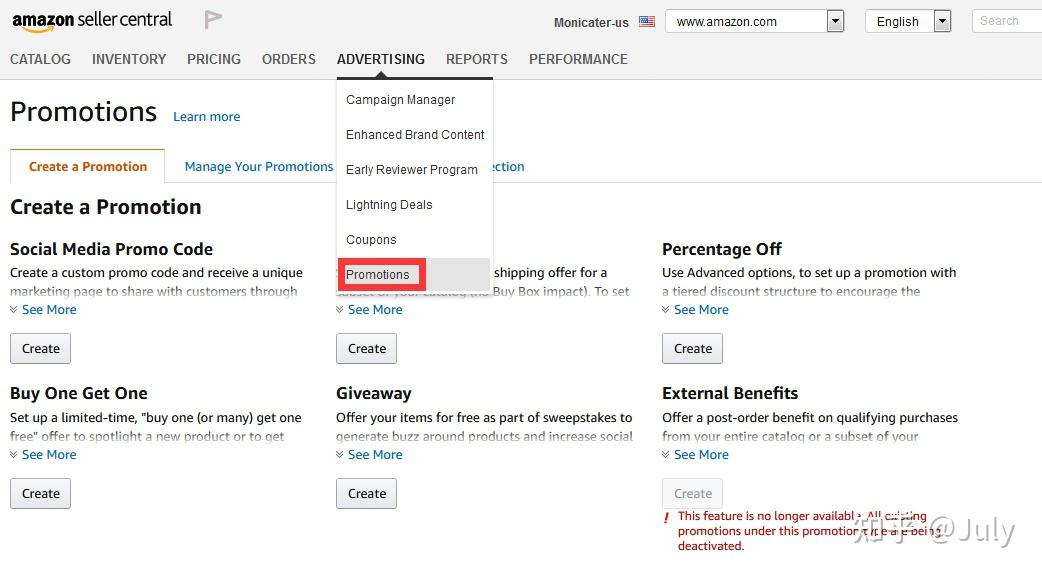Create a Buy One Get One promotion

[x=41, y=494]
